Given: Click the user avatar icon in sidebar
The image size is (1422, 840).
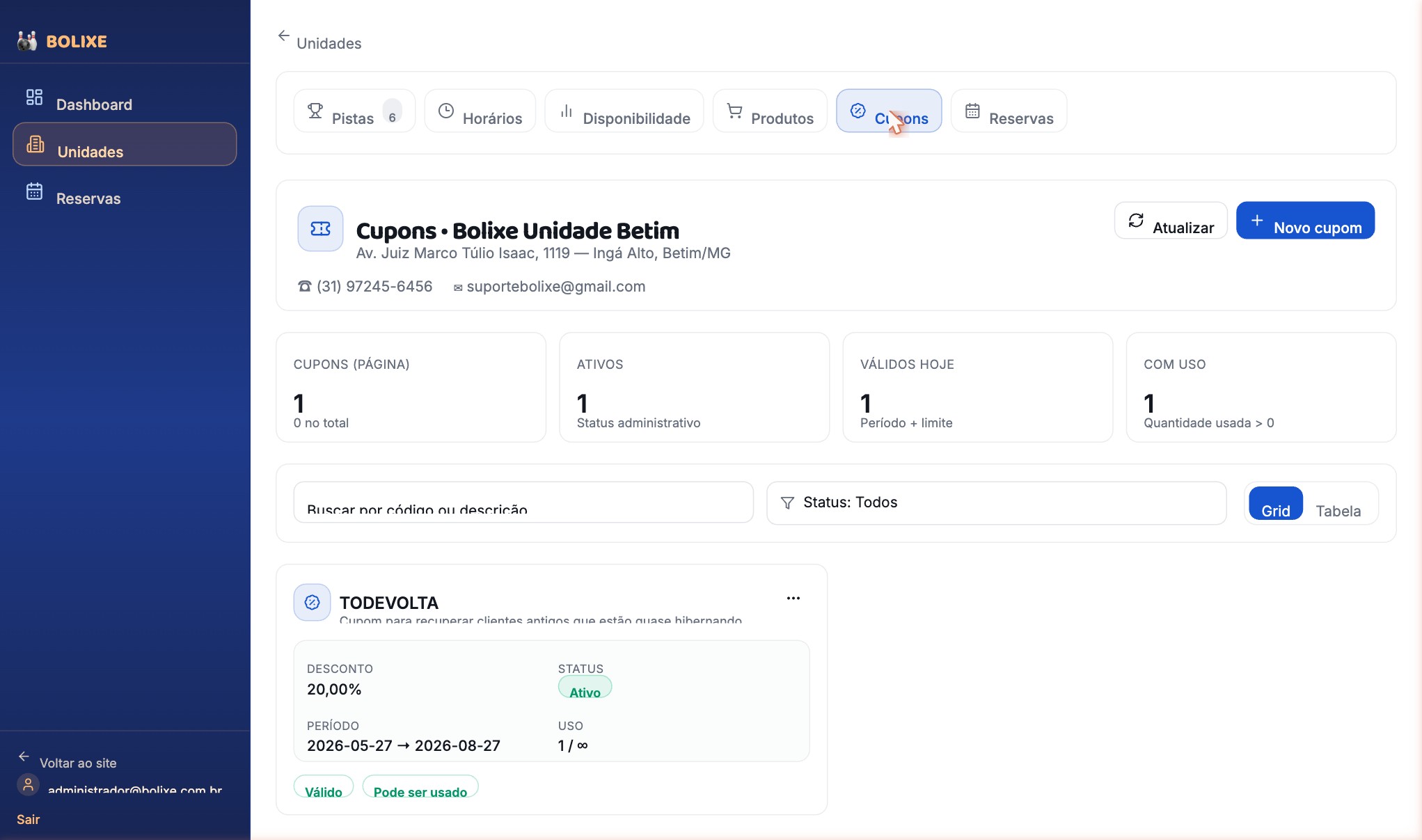Looking at the screenshot, I should click(x=28, y=784).
